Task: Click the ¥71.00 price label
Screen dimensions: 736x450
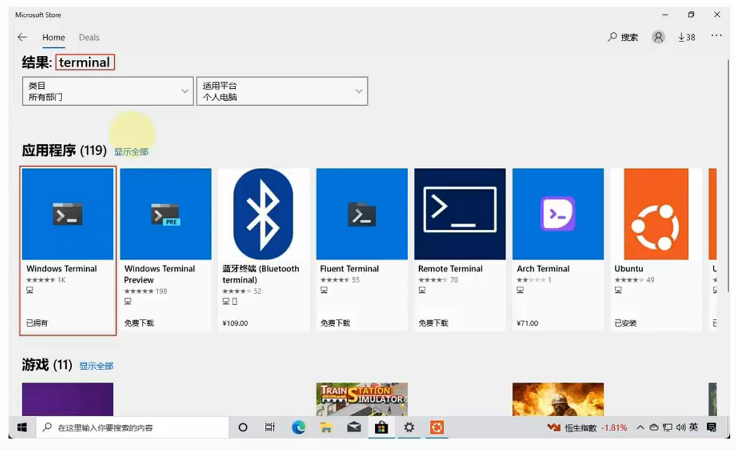Action: pyautogui.click(x=528, y=323)
